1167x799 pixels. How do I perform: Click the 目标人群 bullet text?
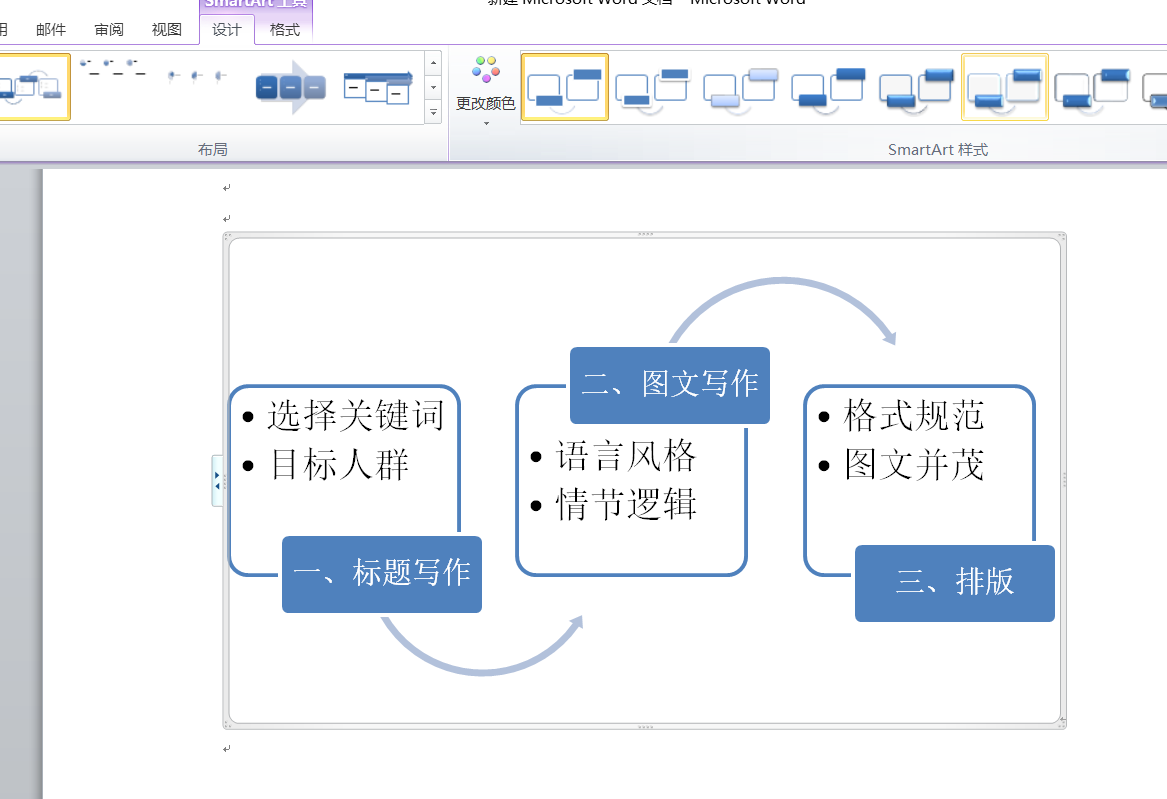coord(339,465)
